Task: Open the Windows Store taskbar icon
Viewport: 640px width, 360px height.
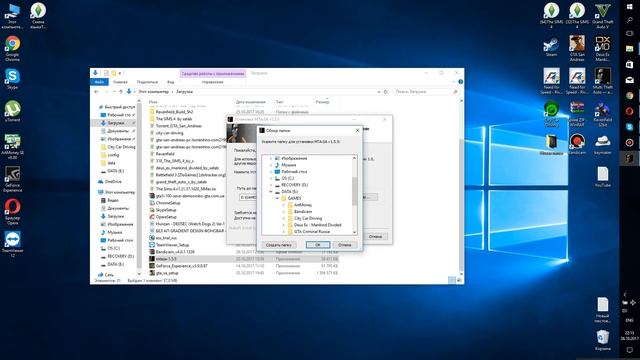Action: (x=629, y=64)
